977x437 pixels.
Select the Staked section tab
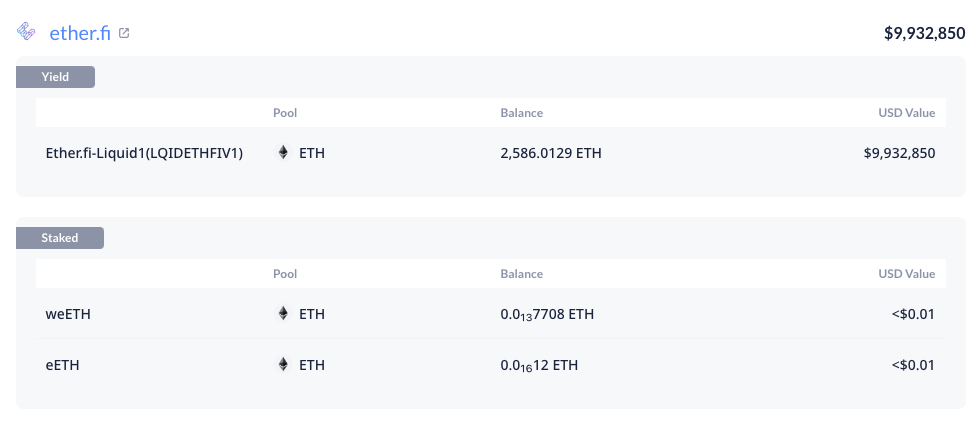60,238
